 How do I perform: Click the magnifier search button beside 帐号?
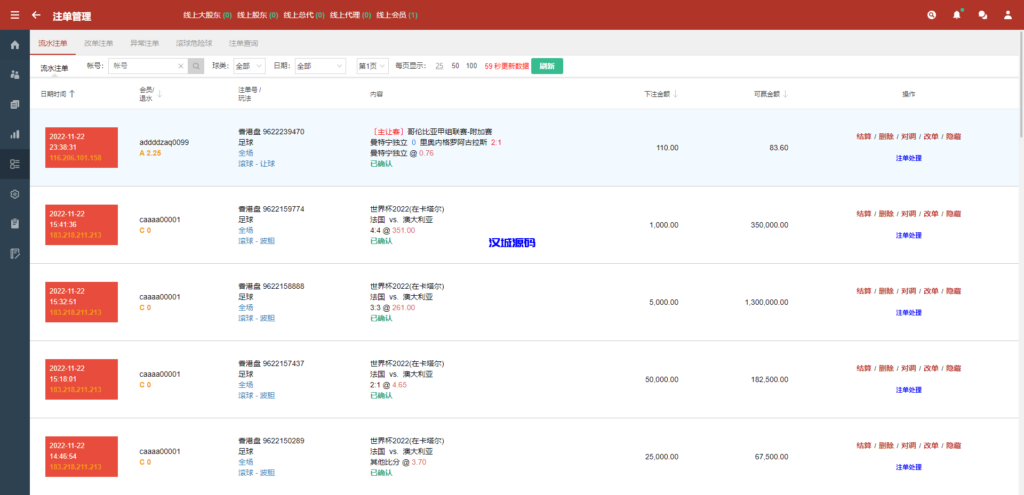pyautogui.click(x=196, y=66)
